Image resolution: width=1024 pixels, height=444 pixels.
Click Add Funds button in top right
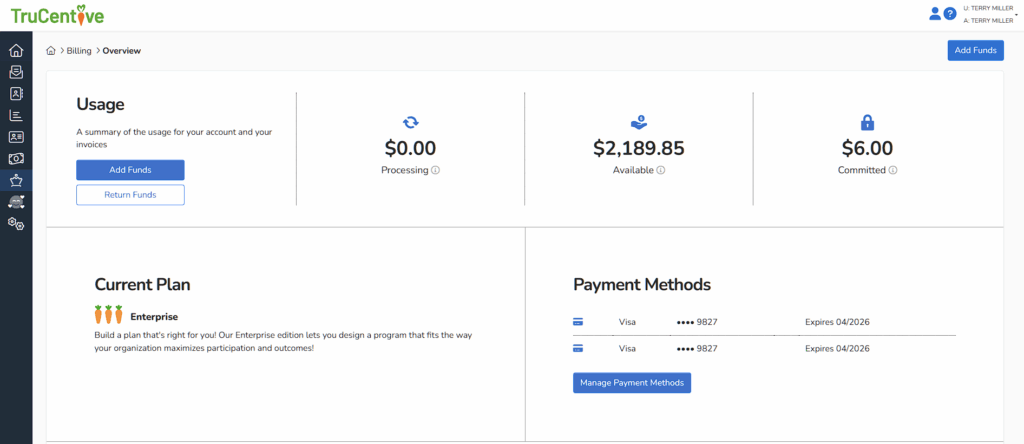(975, 51)
